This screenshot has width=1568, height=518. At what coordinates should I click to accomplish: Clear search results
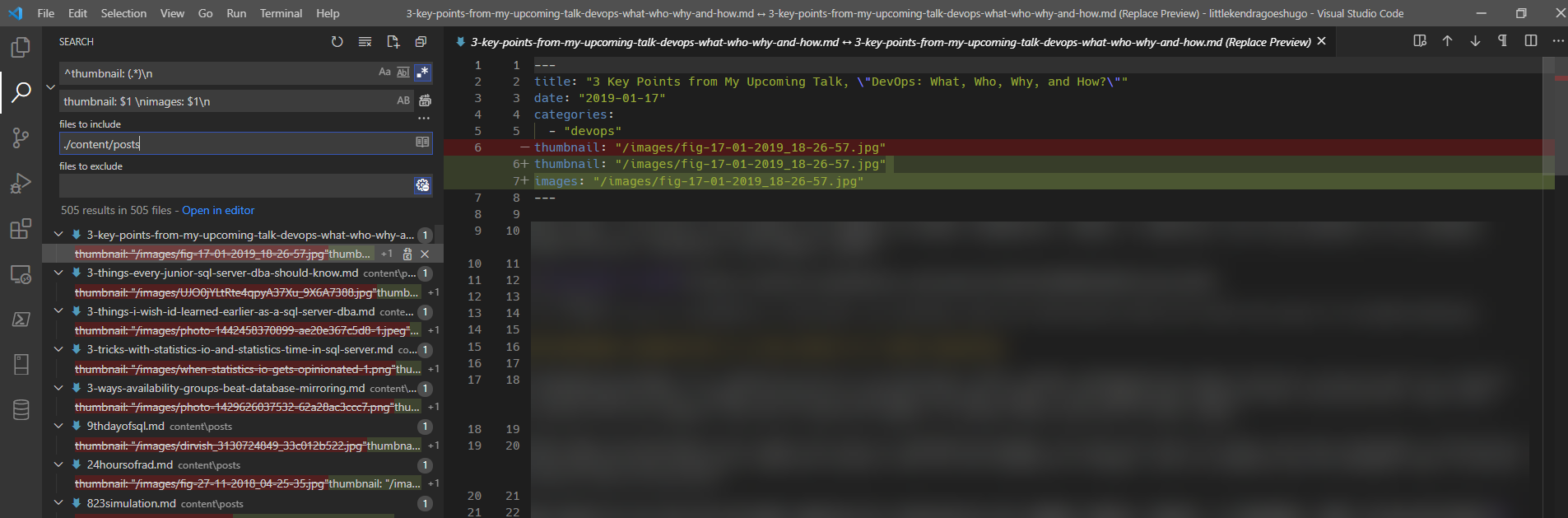[365, 42]
